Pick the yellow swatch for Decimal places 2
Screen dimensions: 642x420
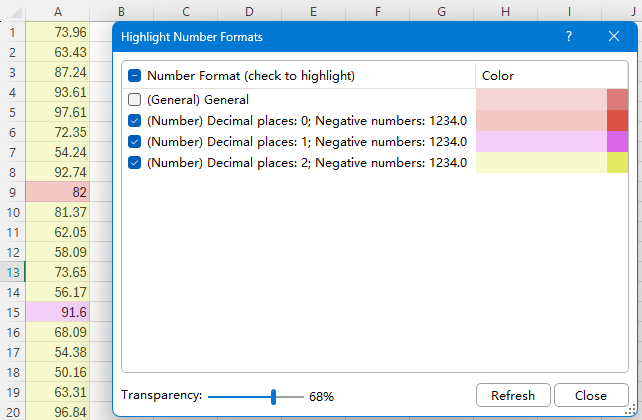click(x=617, y=162)
